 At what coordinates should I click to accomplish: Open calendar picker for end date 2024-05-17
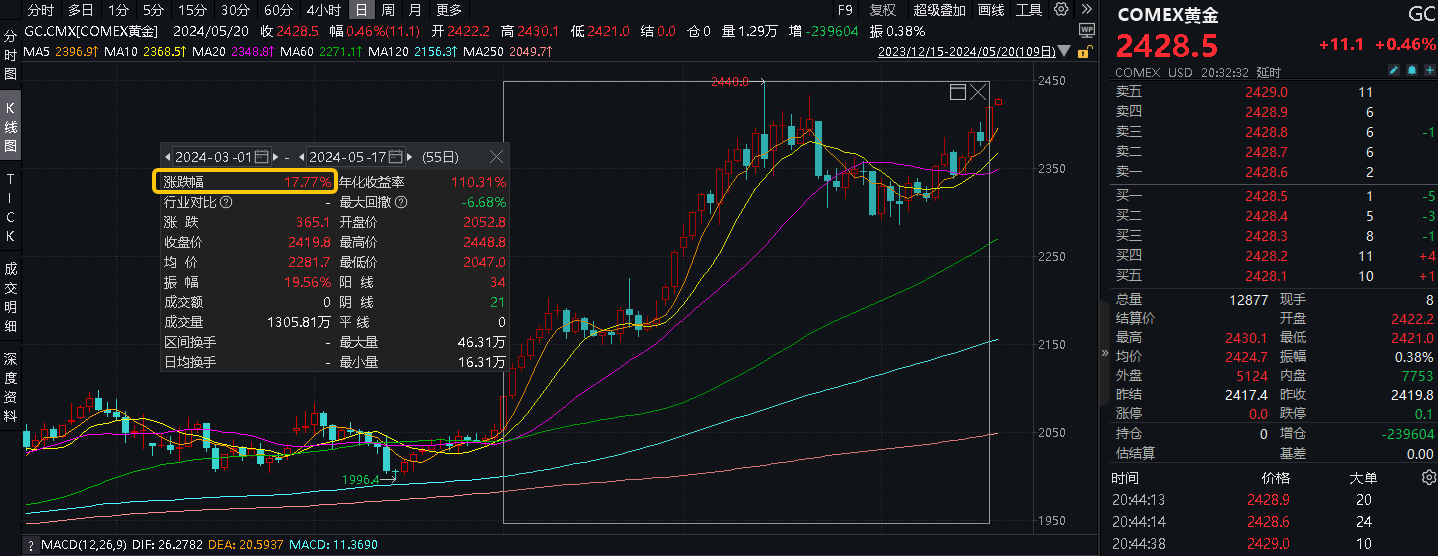pyautogui.click(x=396, y=157)
